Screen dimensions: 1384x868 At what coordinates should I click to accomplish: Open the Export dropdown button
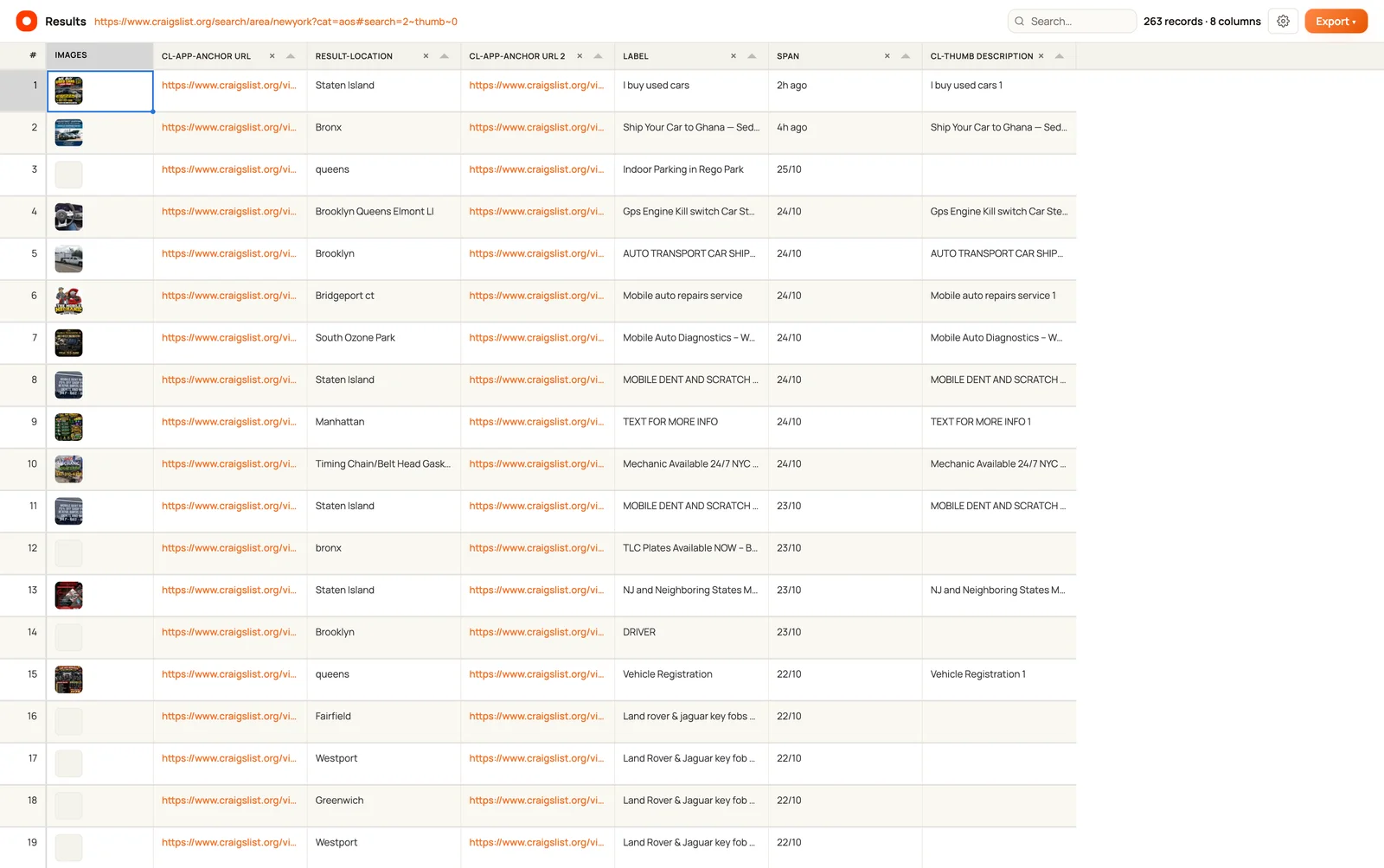1336,21
